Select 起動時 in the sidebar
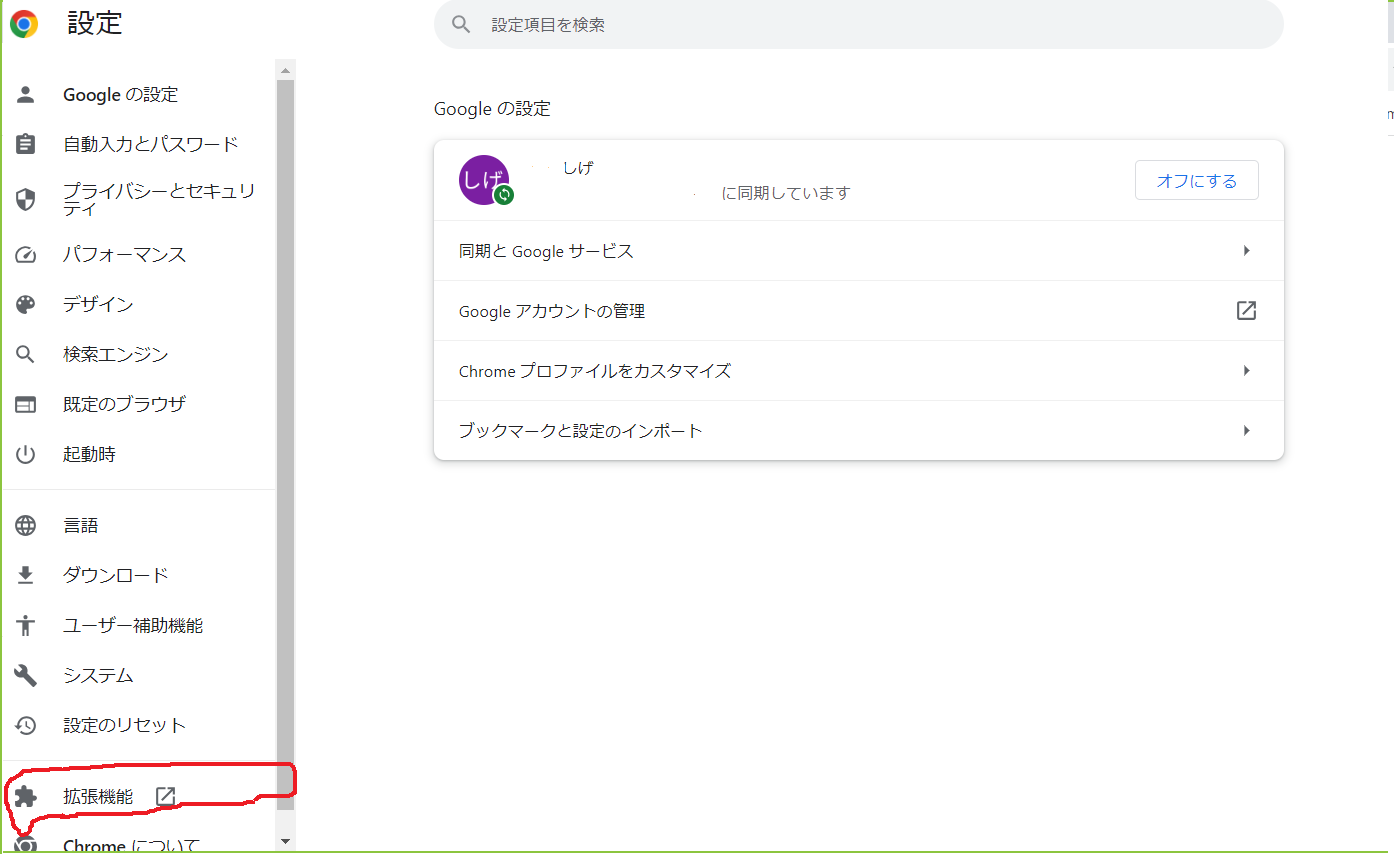Image resolution: width=1394 pixels, height=854 pixels. tap(89, 455)
